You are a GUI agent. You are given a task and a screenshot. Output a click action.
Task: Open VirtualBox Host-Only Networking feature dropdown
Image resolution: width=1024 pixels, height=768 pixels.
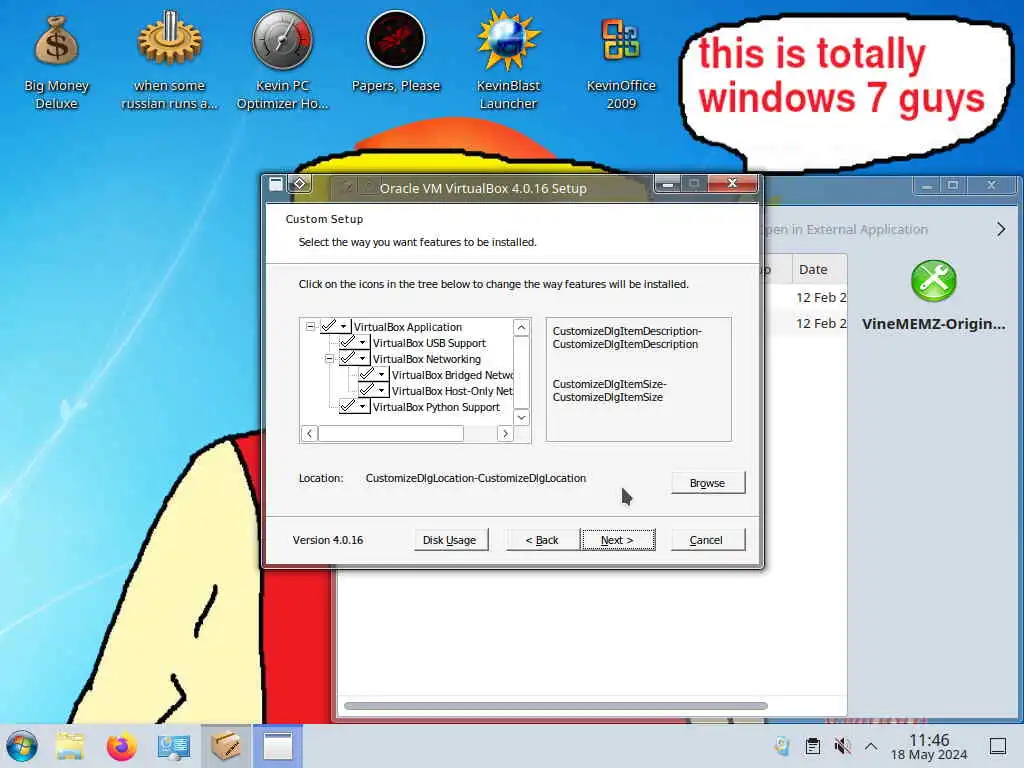pyautogui.click(x=381, y=391)
